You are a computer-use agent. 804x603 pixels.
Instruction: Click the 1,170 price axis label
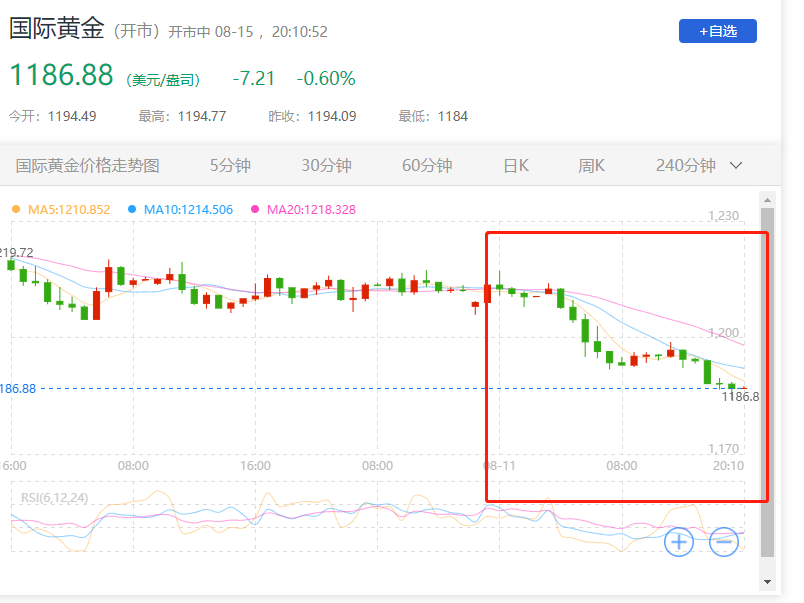[x=723, y=449]
